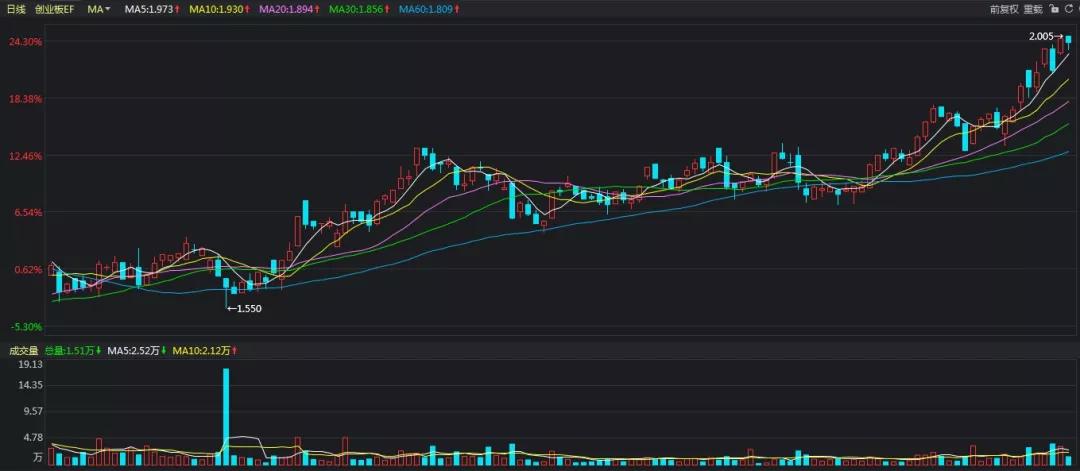Click the 19.13 volume axis label

coord(31,364)
